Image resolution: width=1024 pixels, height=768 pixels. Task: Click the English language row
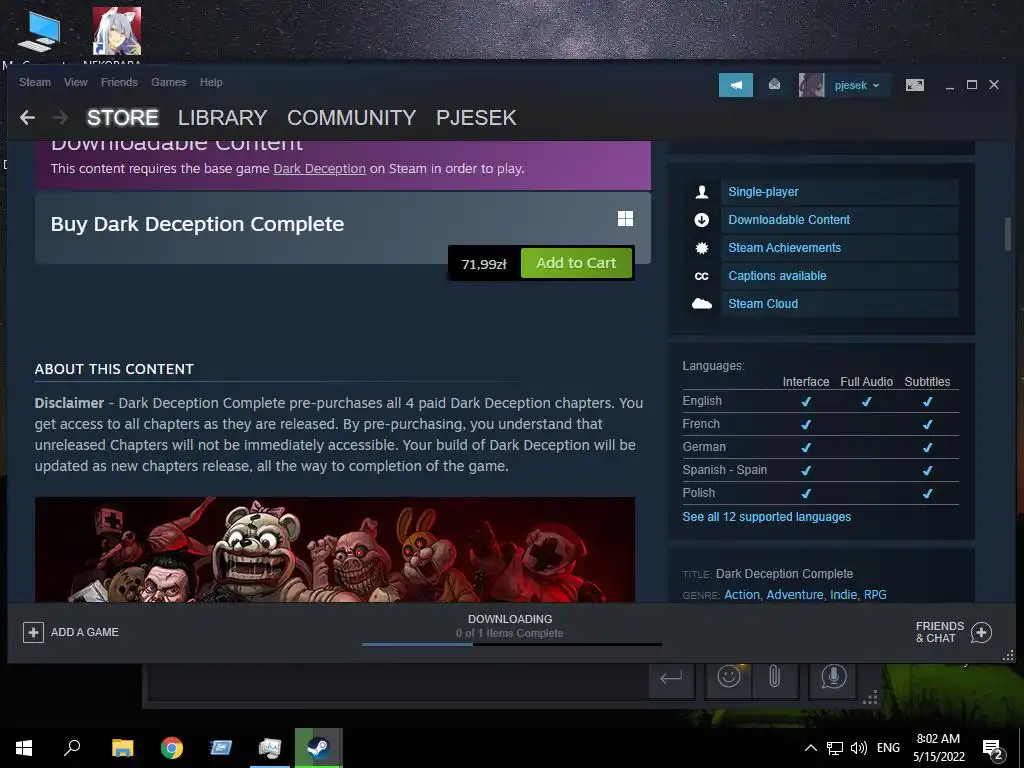820,401
